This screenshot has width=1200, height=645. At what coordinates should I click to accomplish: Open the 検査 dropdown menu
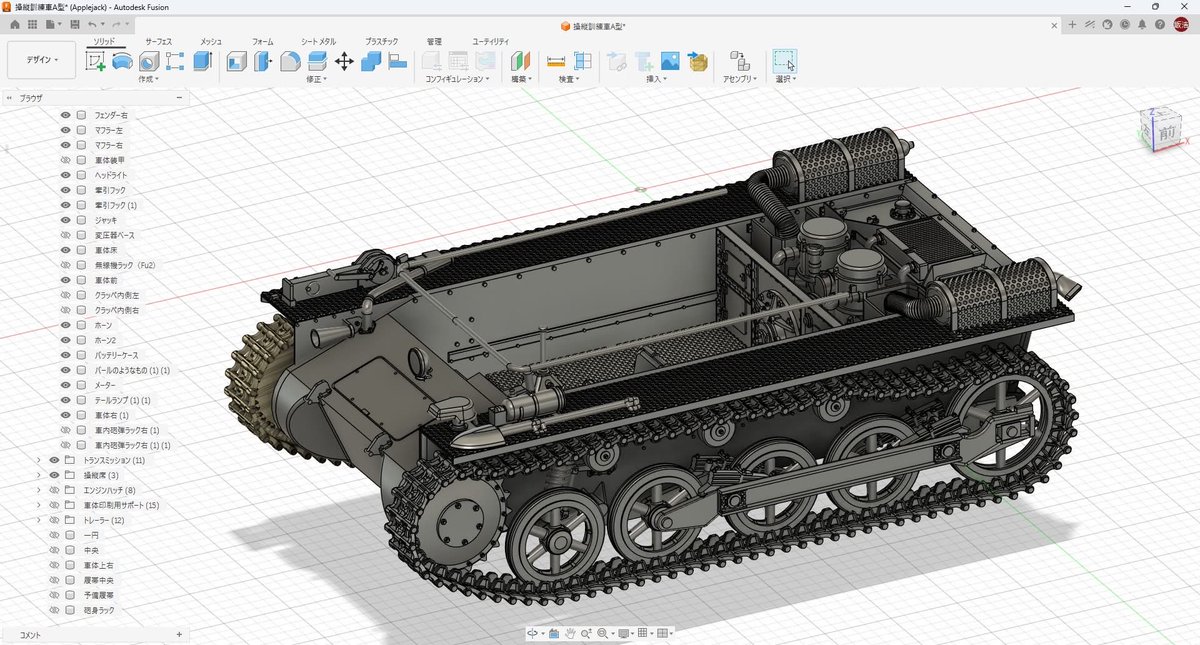570,79
